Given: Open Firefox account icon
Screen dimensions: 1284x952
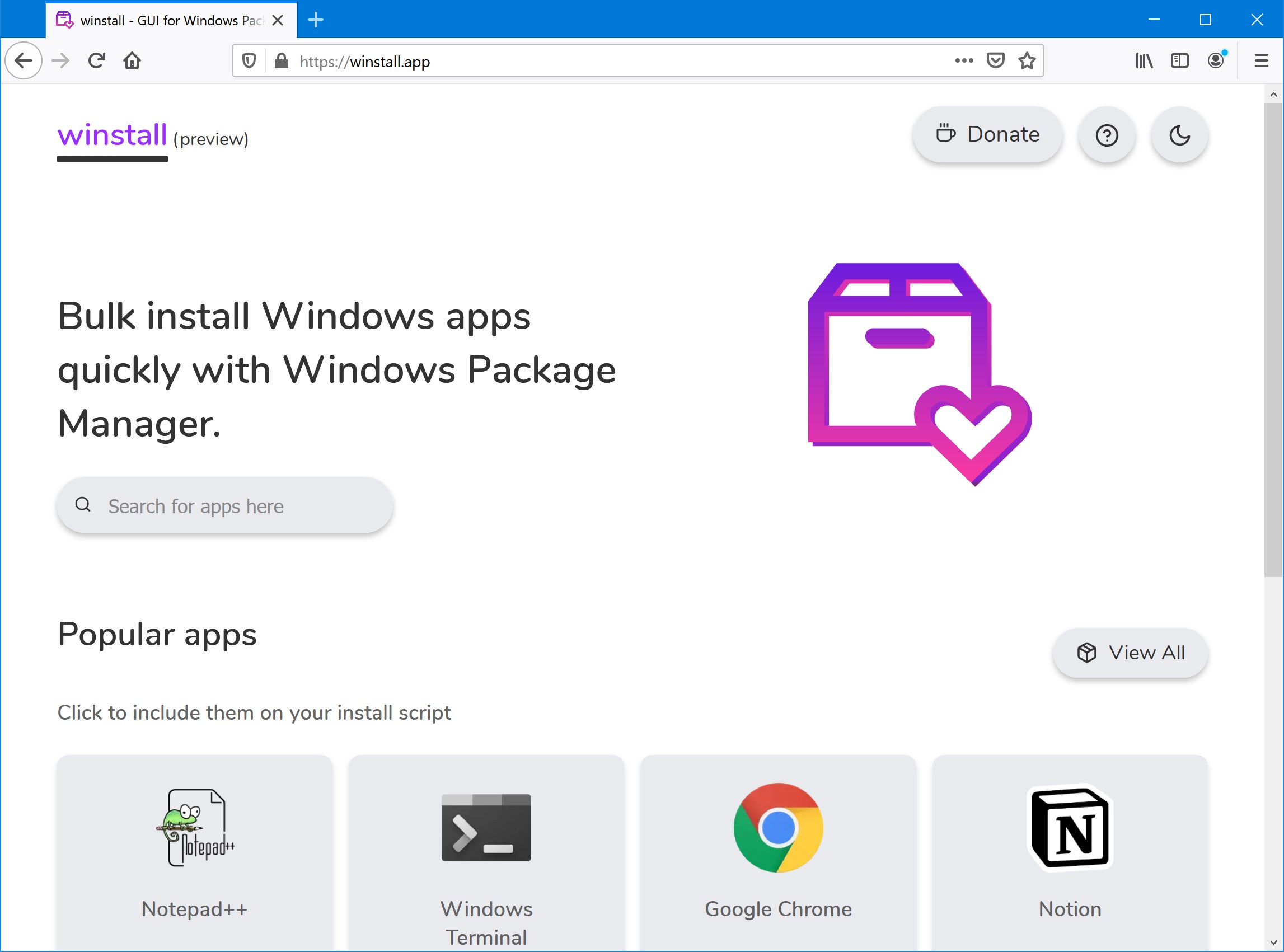Looking at the screenshot, I should (x=1217, y=60).
